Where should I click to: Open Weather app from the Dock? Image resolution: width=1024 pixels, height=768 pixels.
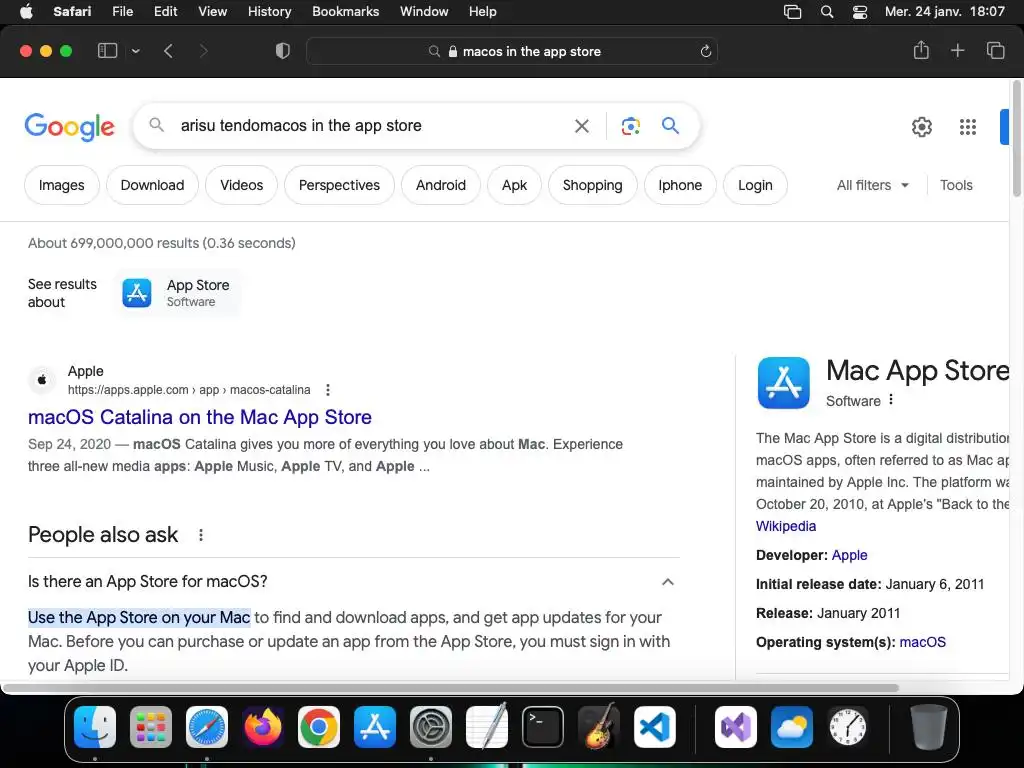pyautogui.click(x=792, y=727)
